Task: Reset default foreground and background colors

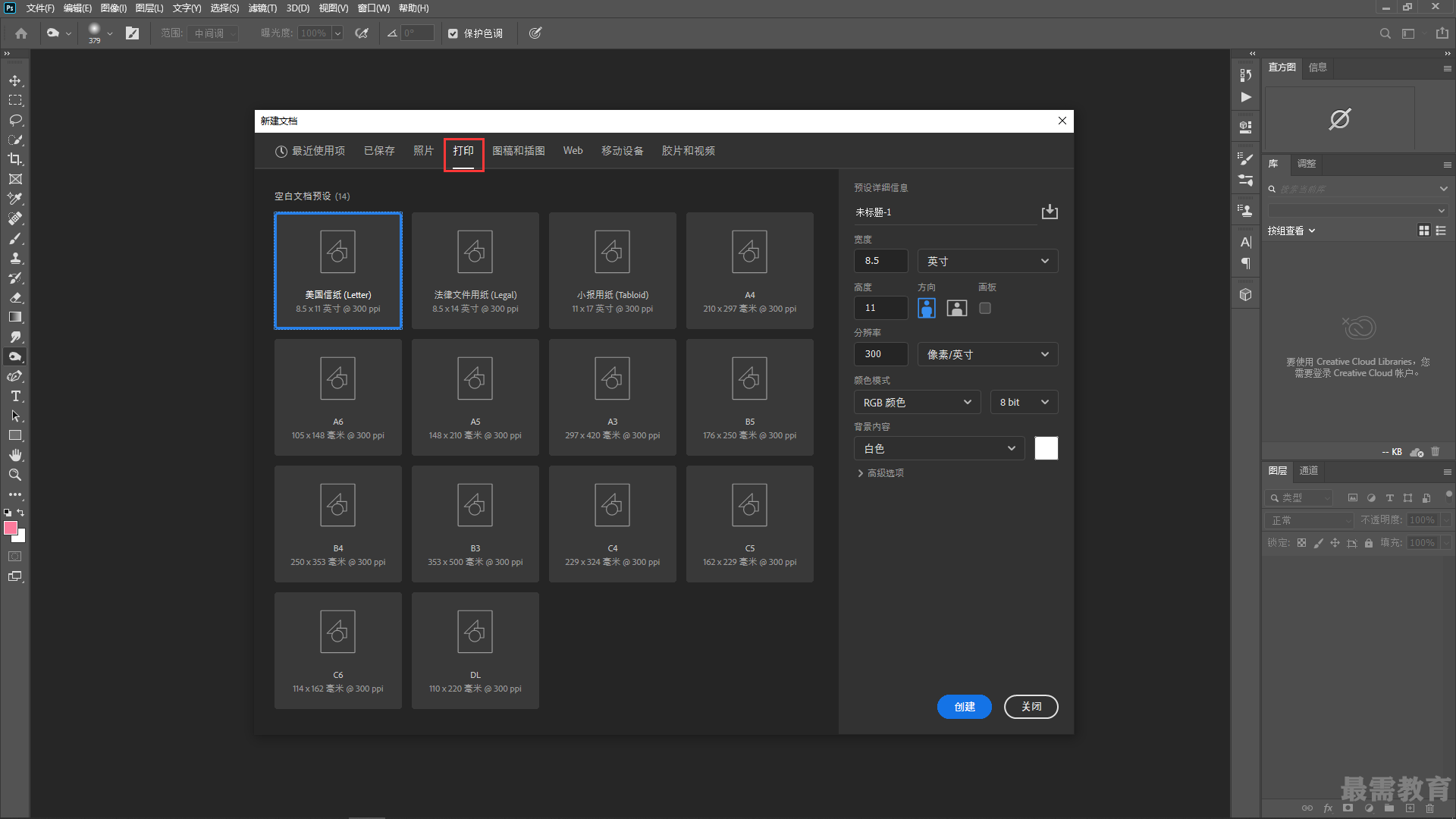Action: click(x=8, y=513)
